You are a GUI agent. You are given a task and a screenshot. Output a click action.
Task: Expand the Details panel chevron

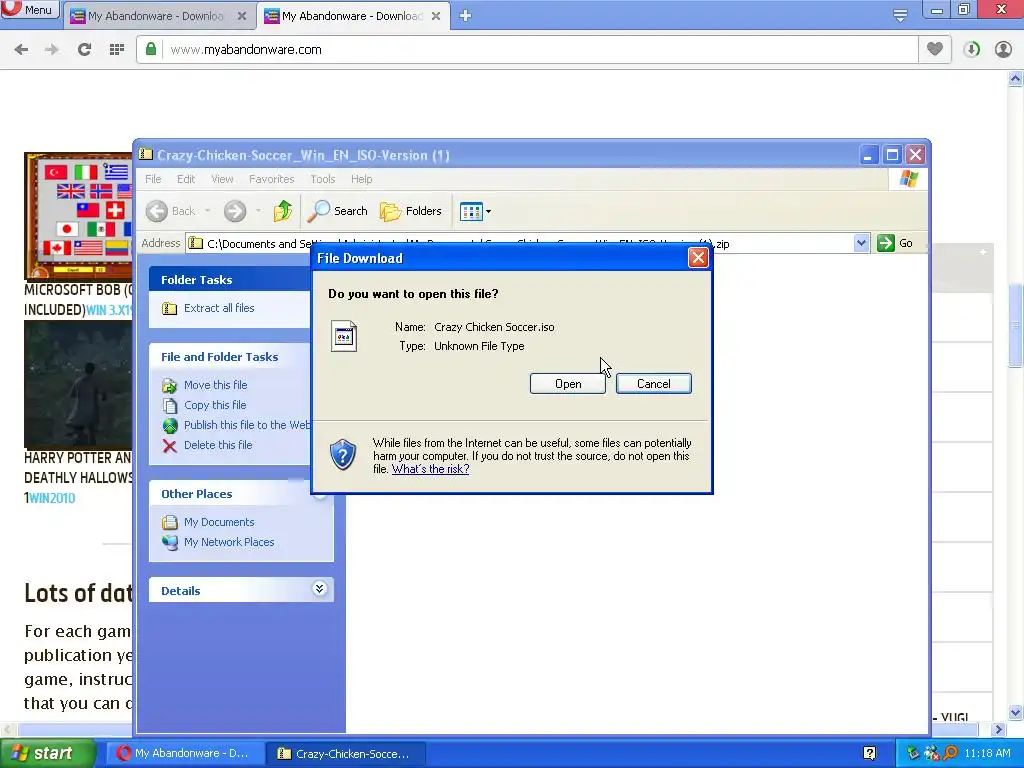319,589
